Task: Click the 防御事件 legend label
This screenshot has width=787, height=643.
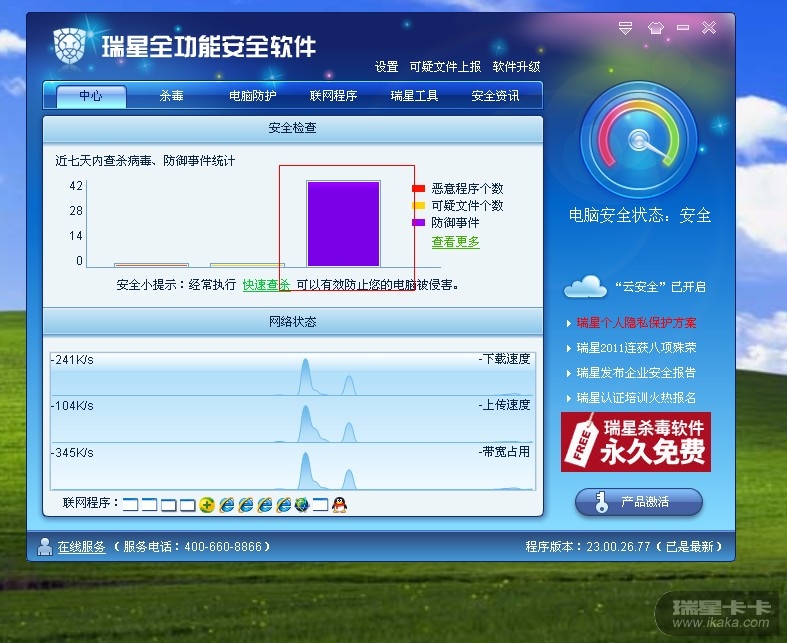Action: (455, 222)
